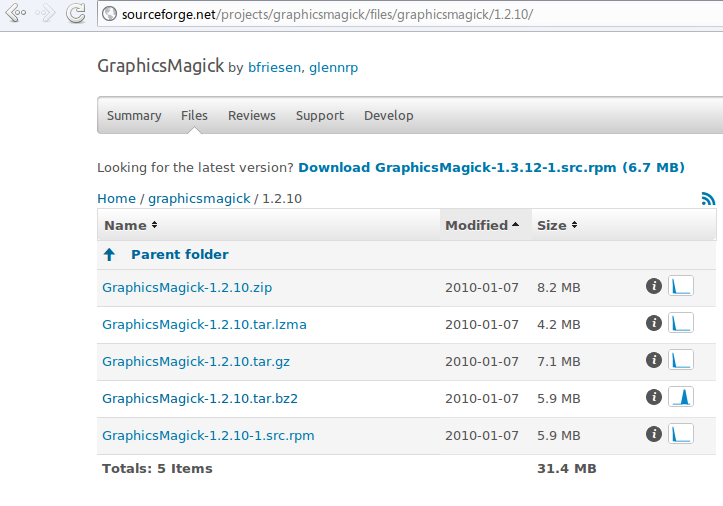Screen dimensions: 723x506
Task: Open glennrp's profile link
Action: click(x=333, y=67)
